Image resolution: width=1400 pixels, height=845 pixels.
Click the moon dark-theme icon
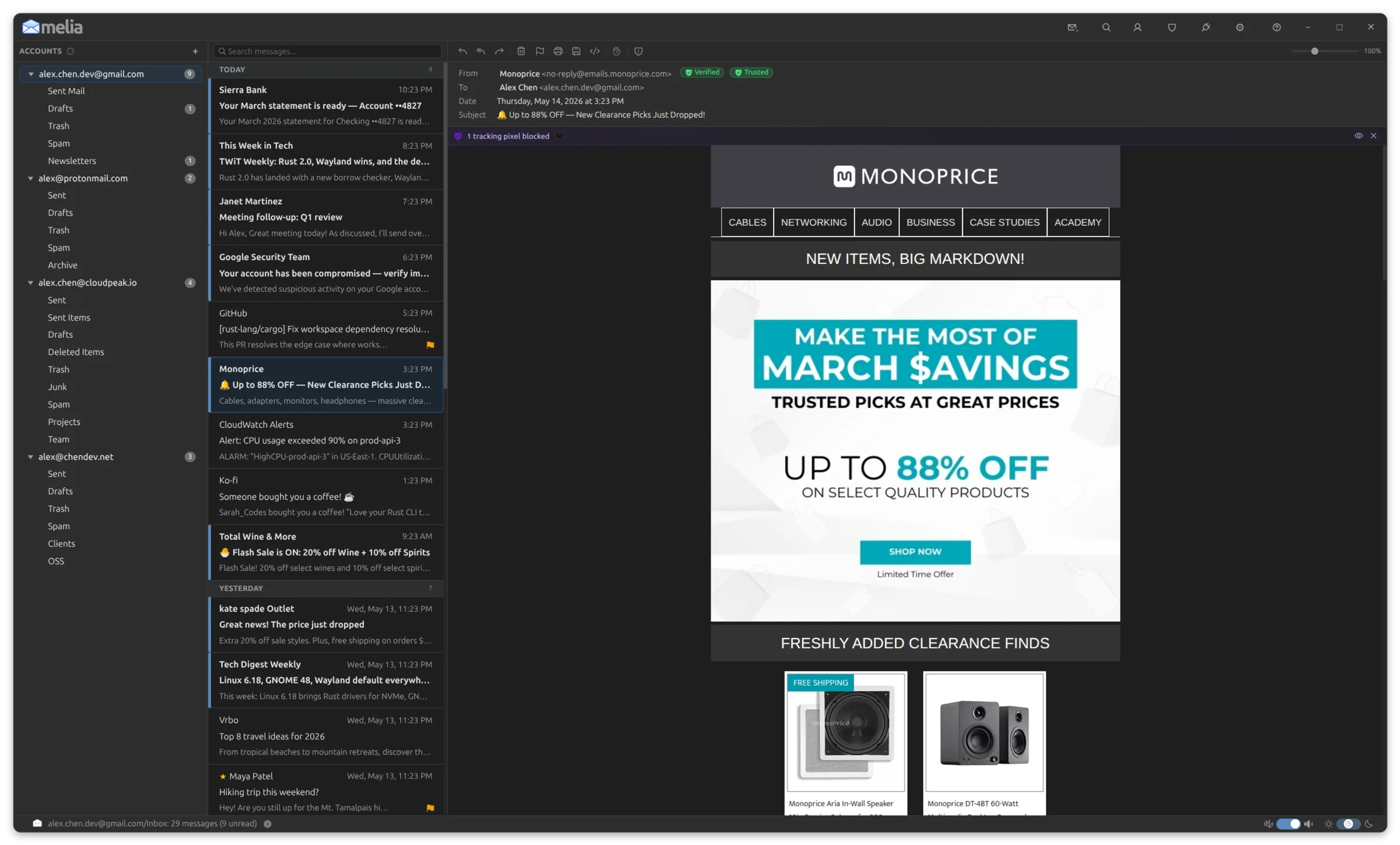click(1368, 824)
